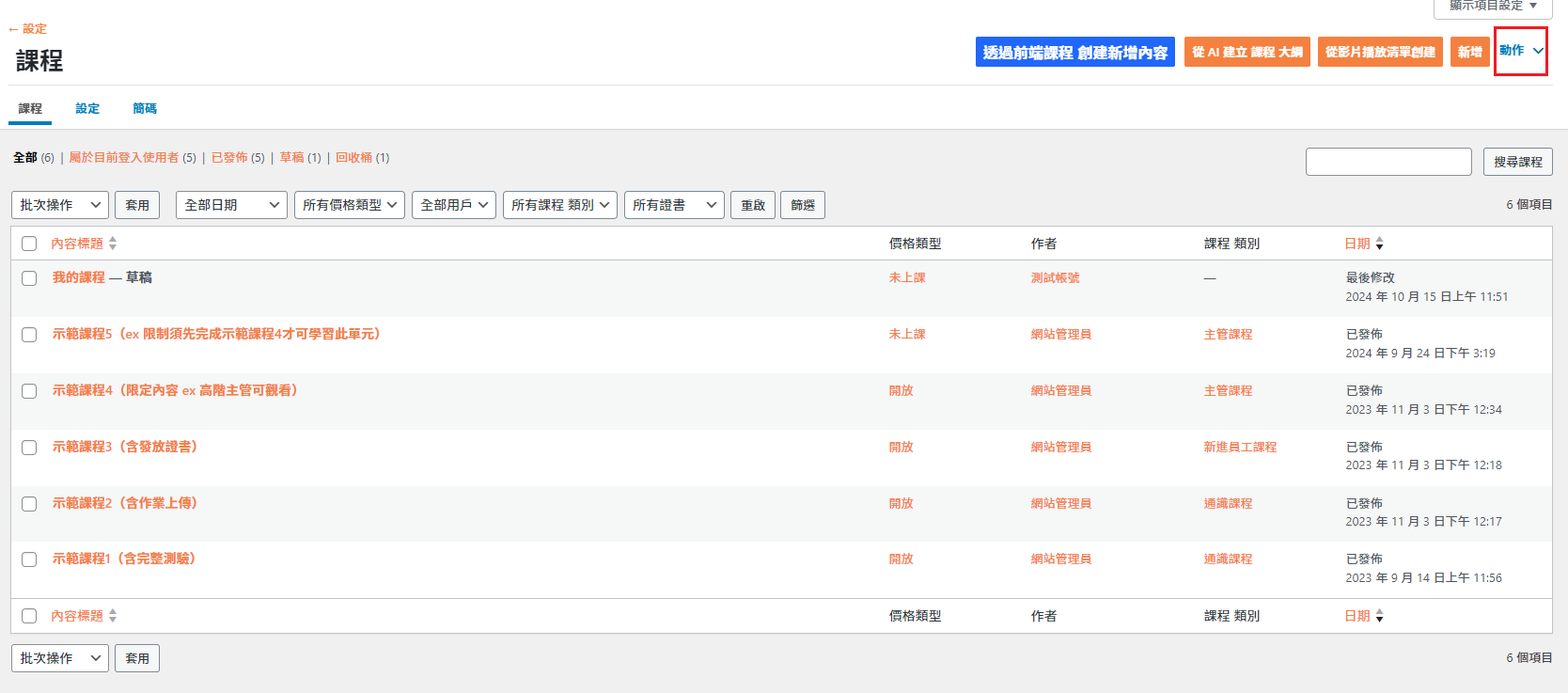The width and height of the screenshot is (1568, 693).
Task: Open 示範課程5 course title link
Action: 216,334
